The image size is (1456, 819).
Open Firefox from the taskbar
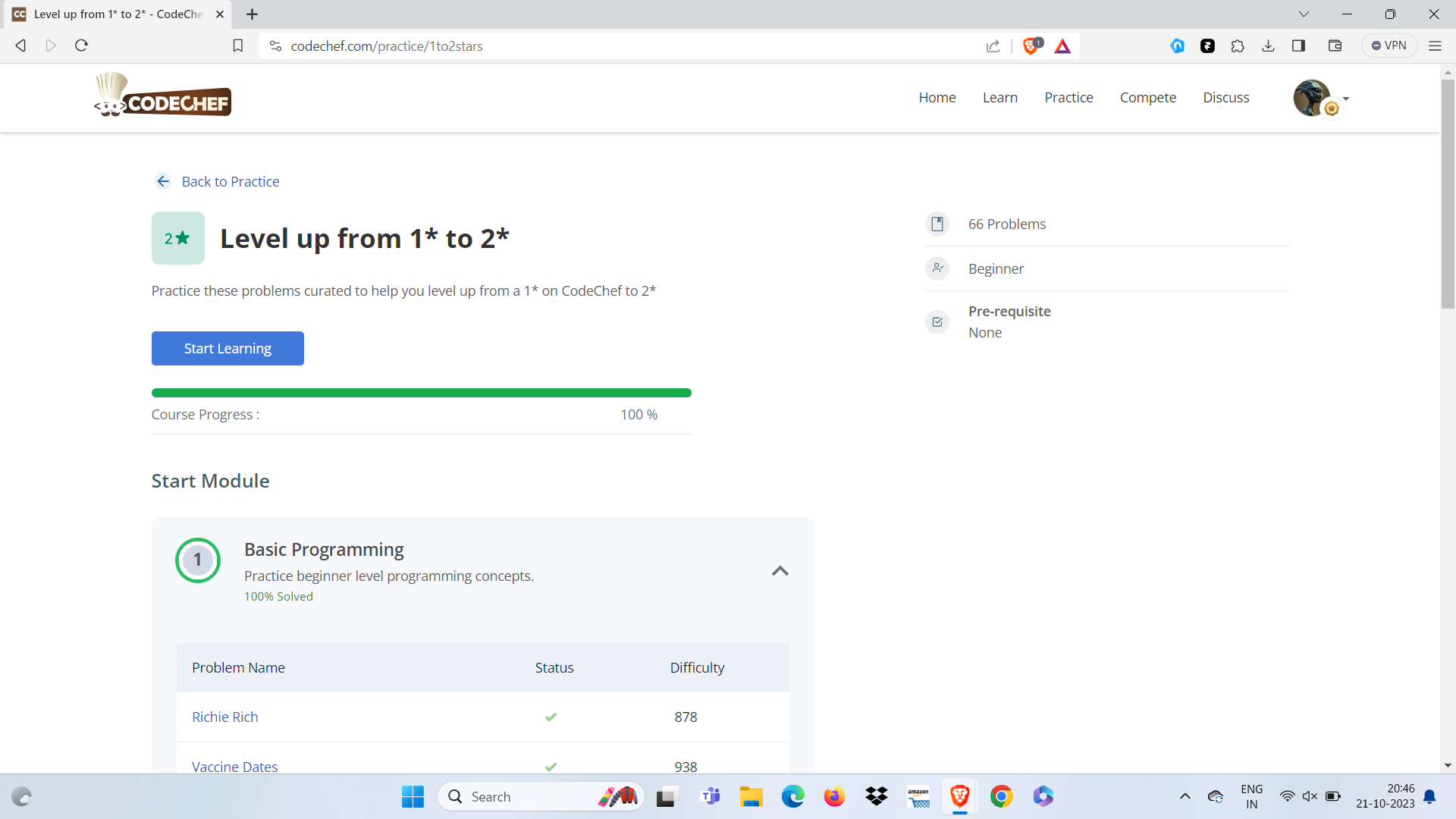834,796
